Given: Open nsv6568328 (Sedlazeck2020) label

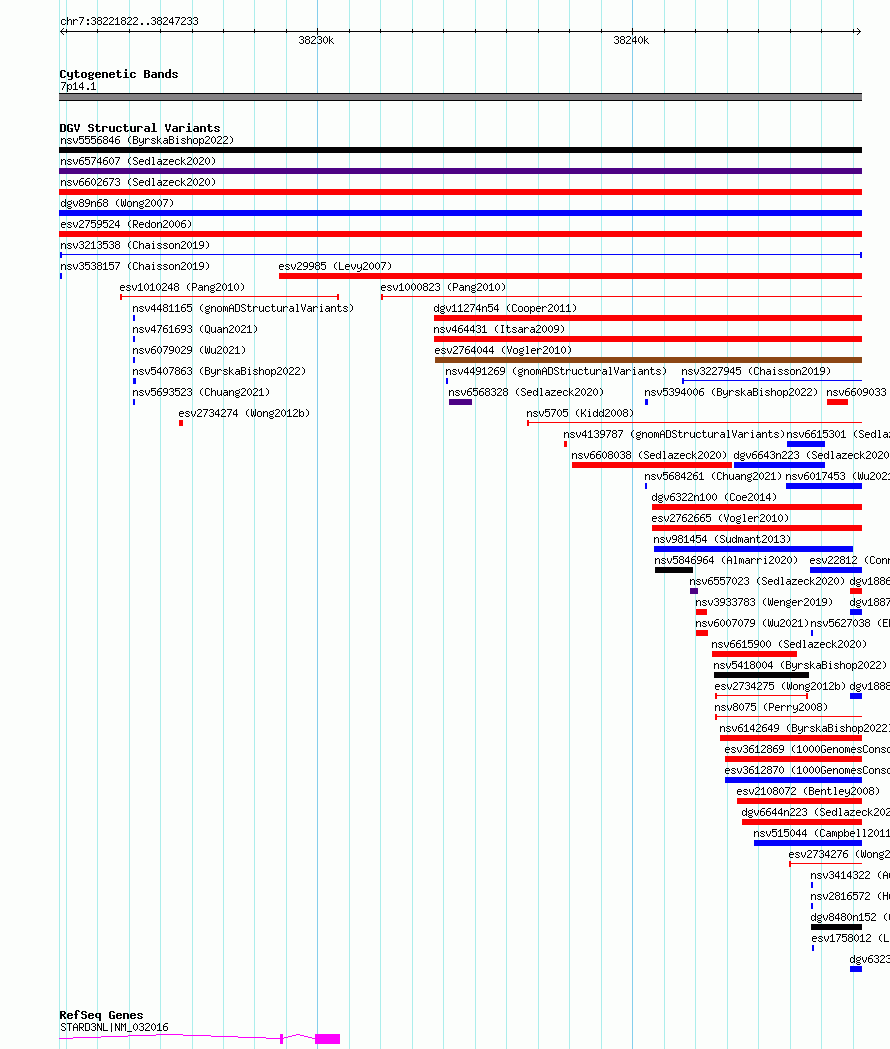Looking at the screenshot, I should pyautogui.click(x=526, y=393).
